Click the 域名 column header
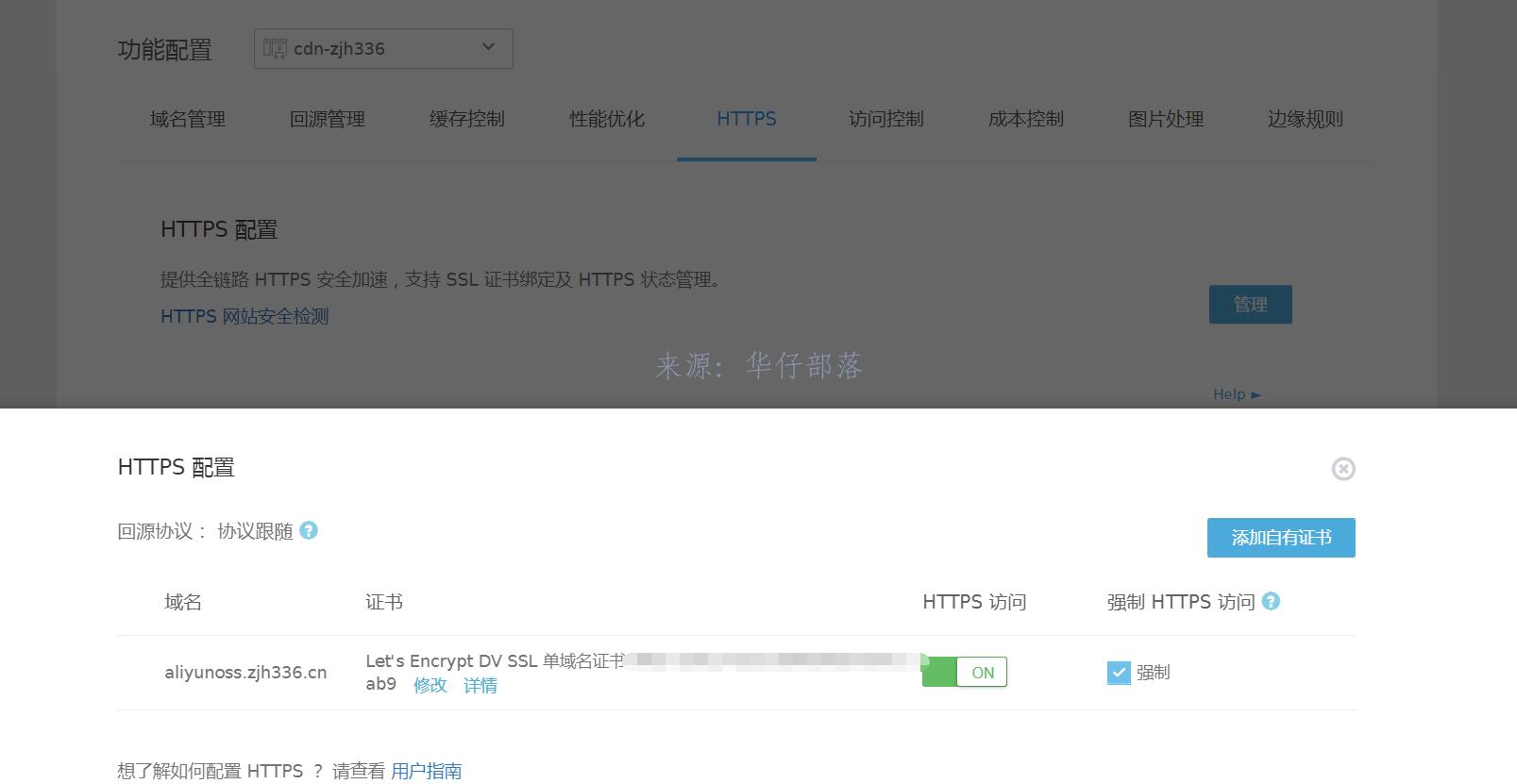The image size is (1517, 784). pos(183,602)
